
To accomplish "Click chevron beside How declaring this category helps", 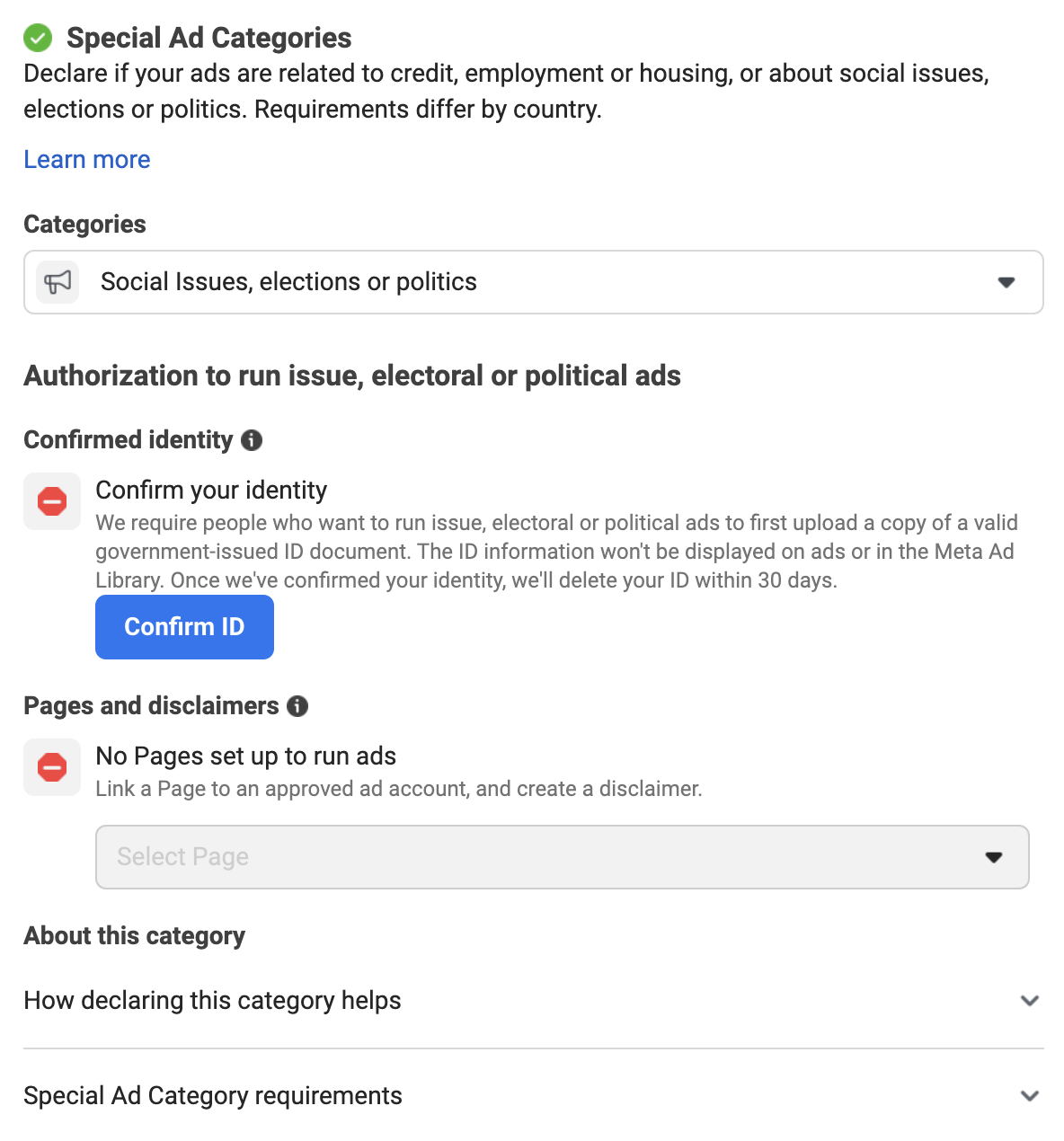I will pyautogui.click(x=1030, y=1001).
